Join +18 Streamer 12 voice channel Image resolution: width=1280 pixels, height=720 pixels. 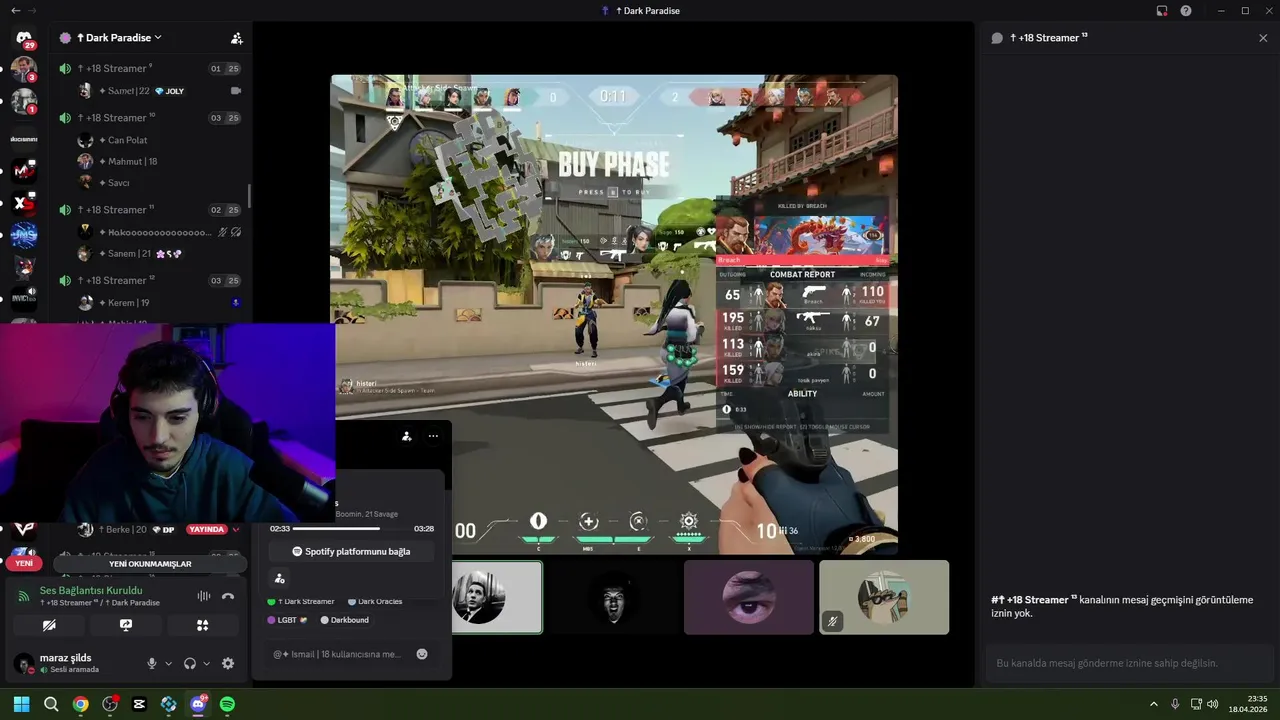pyautogui.click(x=150, y=280)
